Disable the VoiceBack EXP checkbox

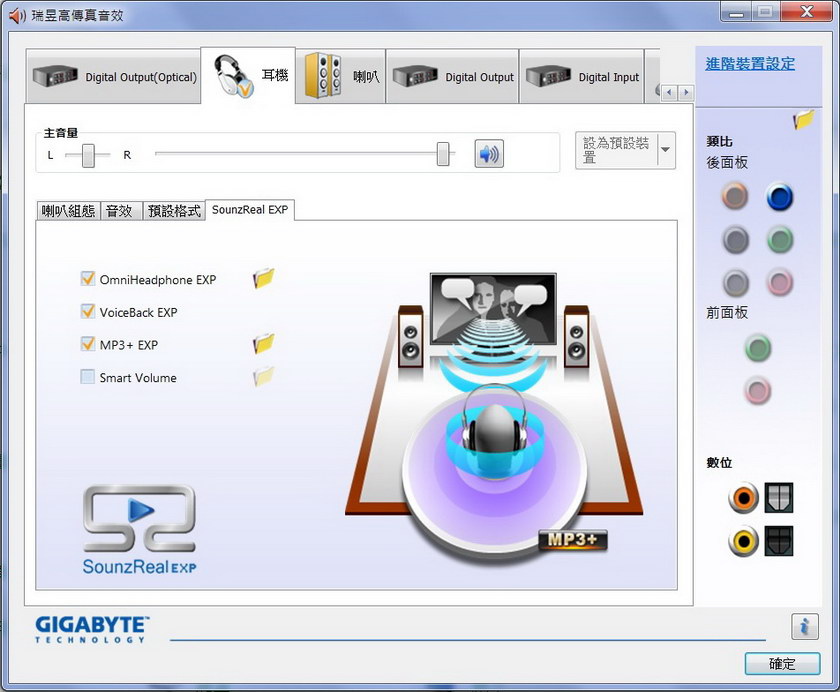87,311
